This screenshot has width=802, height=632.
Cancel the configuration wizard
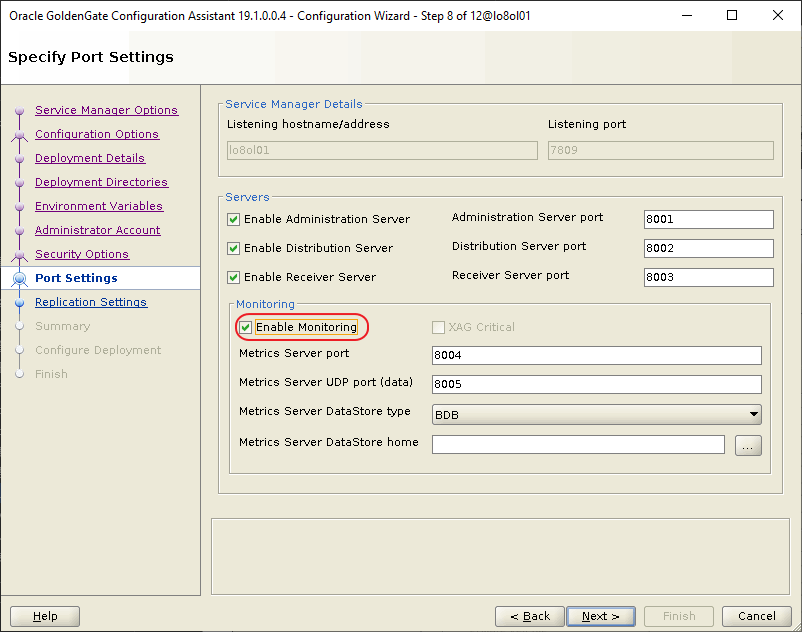click(757, 617)
